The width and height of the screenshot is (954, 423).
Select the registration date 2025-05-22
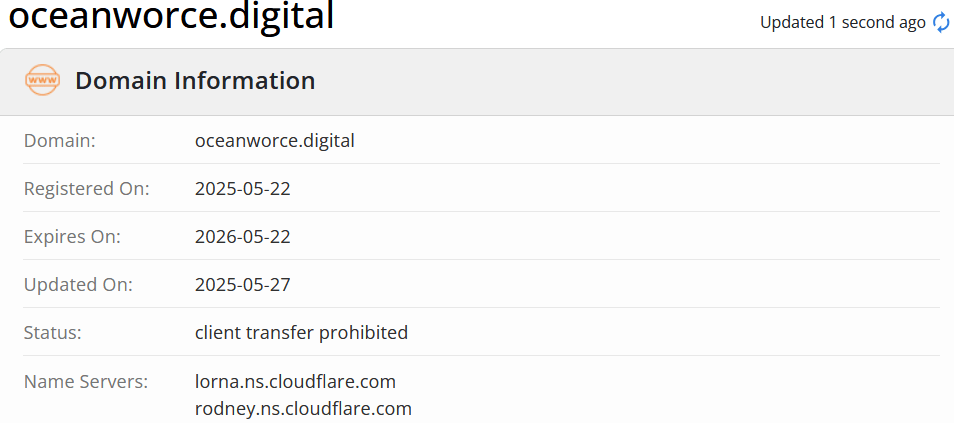pos(243,189)
